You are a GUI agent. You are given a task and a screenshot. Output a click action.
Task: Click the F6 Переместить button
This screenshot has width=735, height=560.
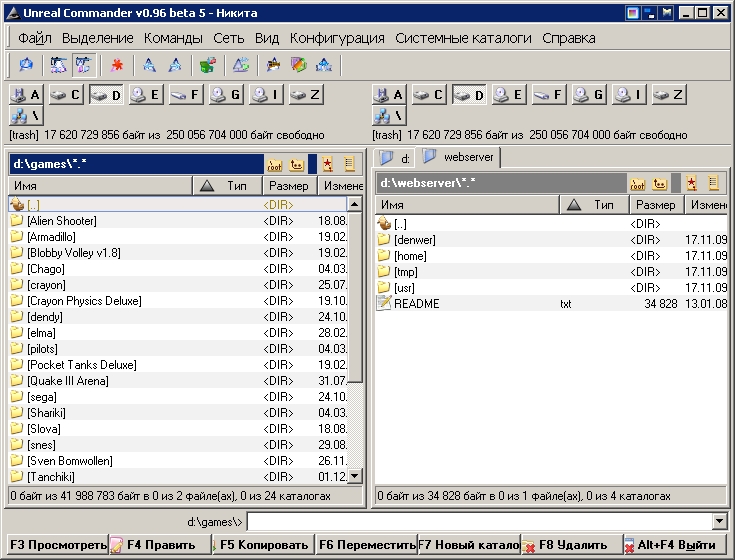366,545
